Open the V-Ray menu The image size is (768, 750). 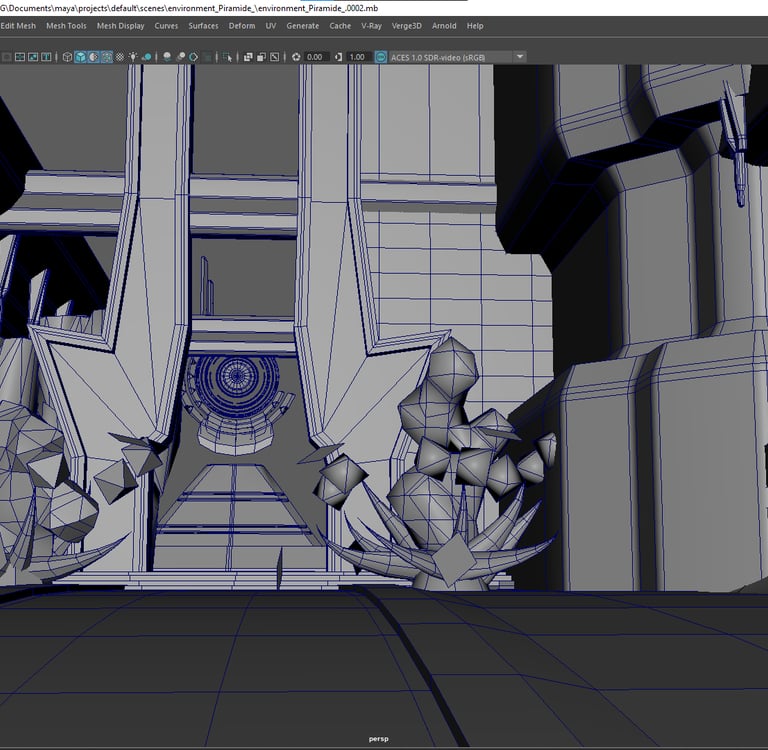pos(371,26)
